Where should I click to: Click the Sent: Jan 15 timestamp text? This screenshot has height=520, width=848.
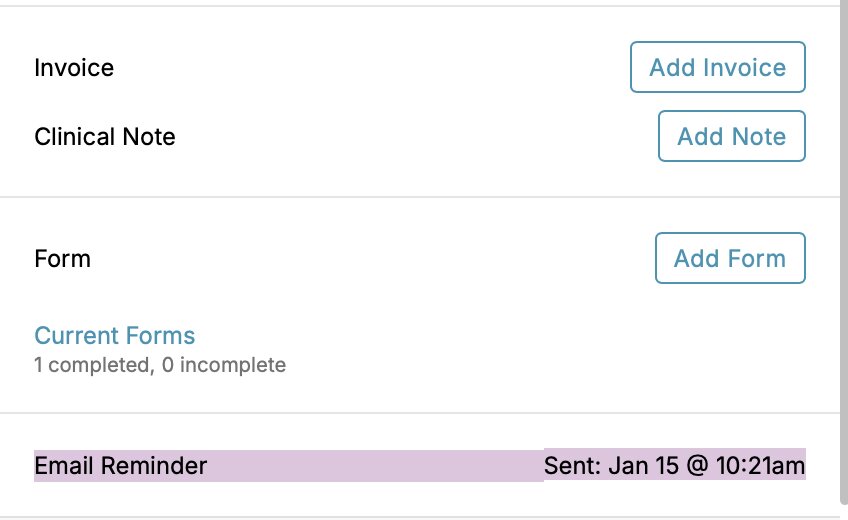(674, 466)
